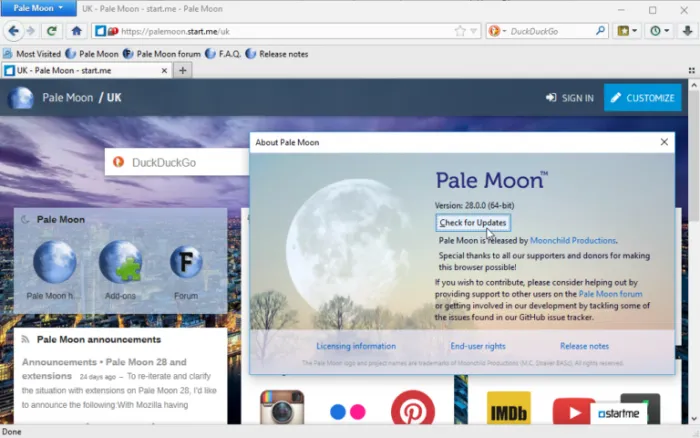Close the About Pale Moon dialog
Viewport: 700px width, 438px height.
coord(664,142)
